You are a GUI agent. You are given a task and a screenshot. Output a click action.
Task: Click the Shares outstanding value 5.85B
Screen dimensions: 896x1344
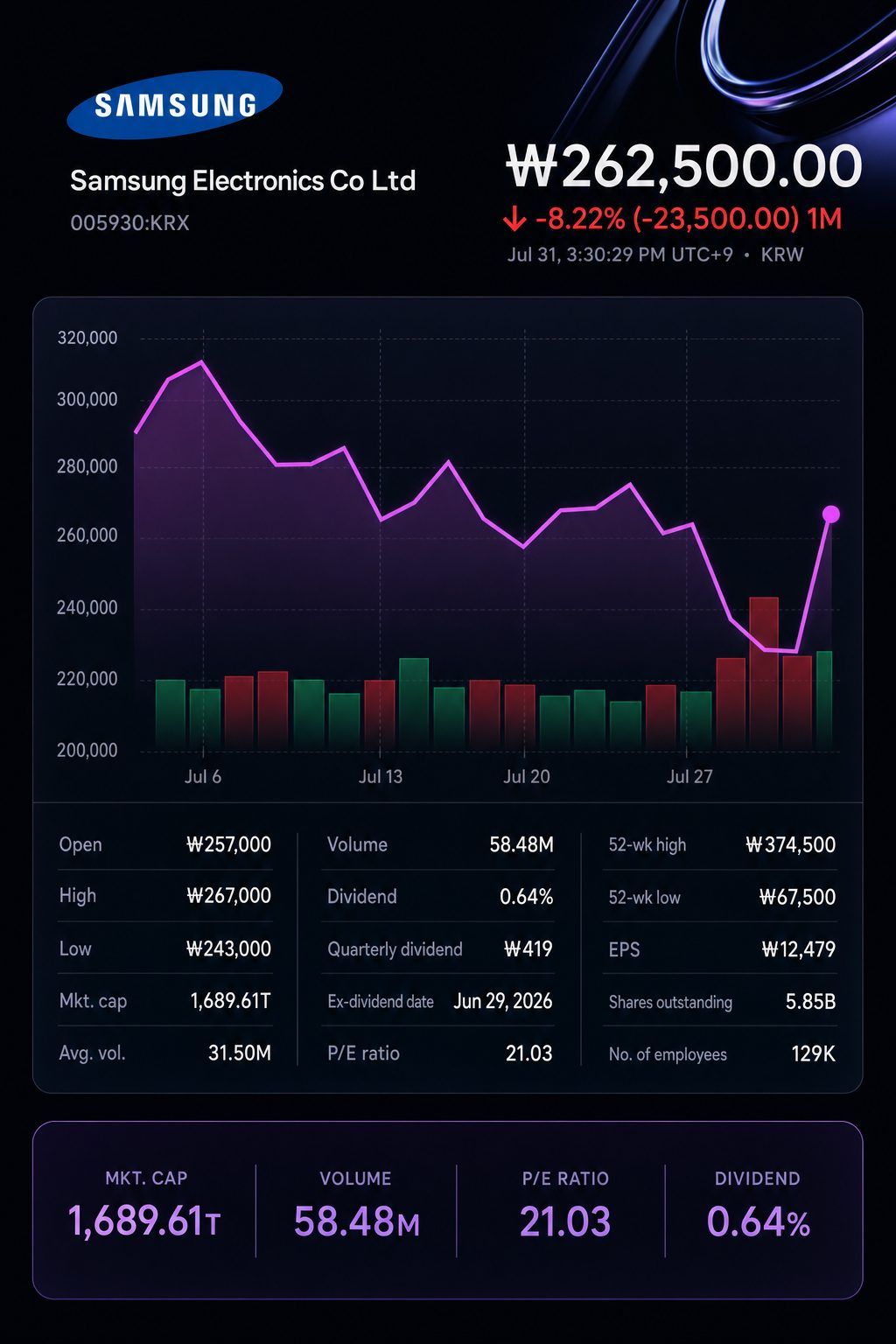[x=811, y=1002]
